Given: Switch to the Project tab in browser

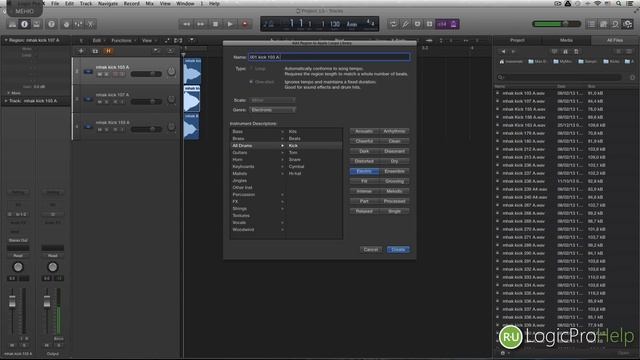Looking at the screenshot, I should 517,40.
